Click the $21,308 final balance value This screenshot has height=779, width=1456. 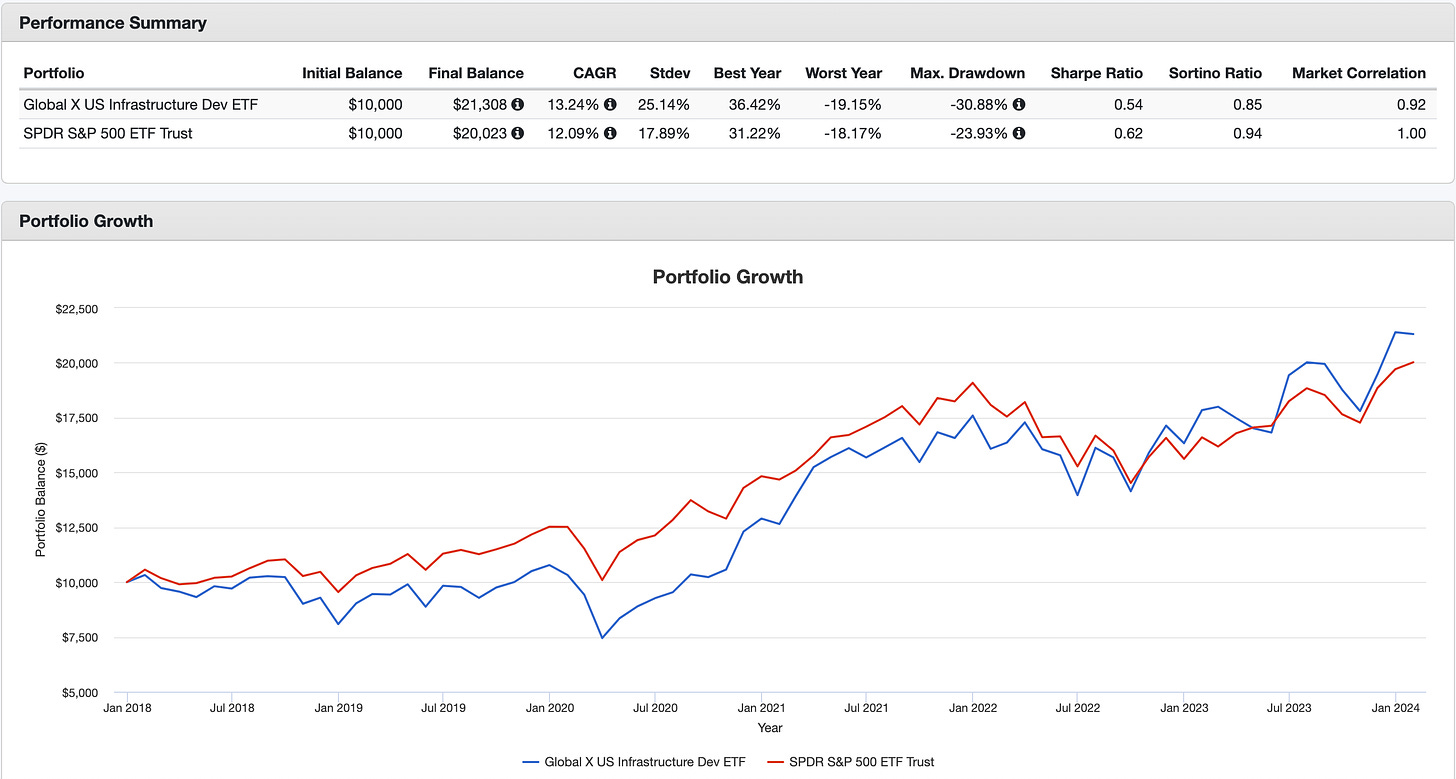(x=482, y=104)
